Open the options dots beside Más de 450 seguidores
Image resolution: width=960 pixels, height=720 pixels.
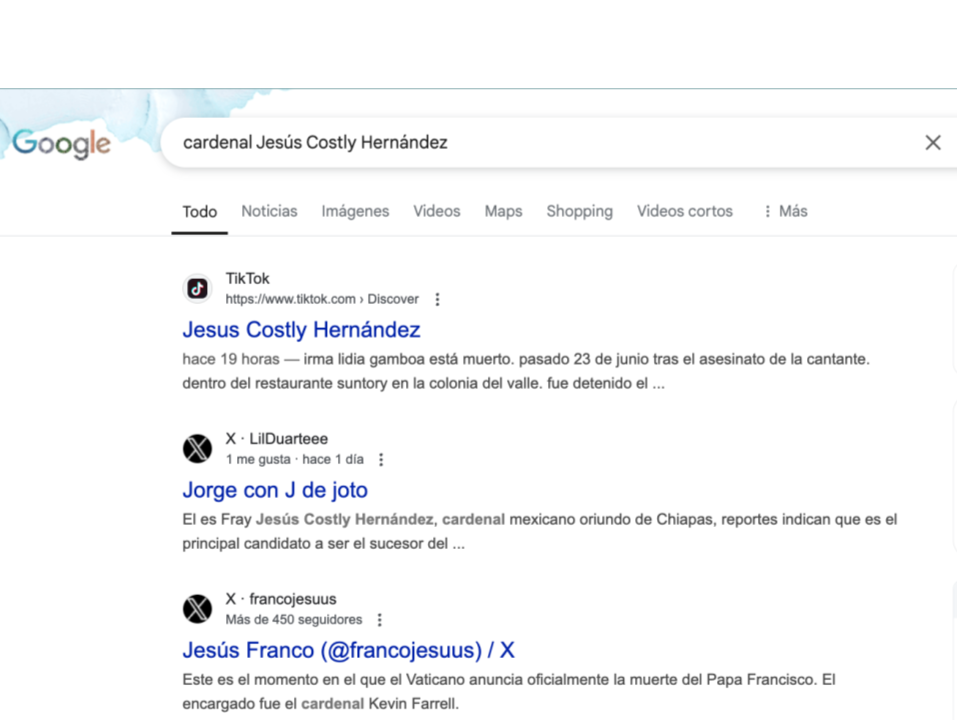[380, 620]
